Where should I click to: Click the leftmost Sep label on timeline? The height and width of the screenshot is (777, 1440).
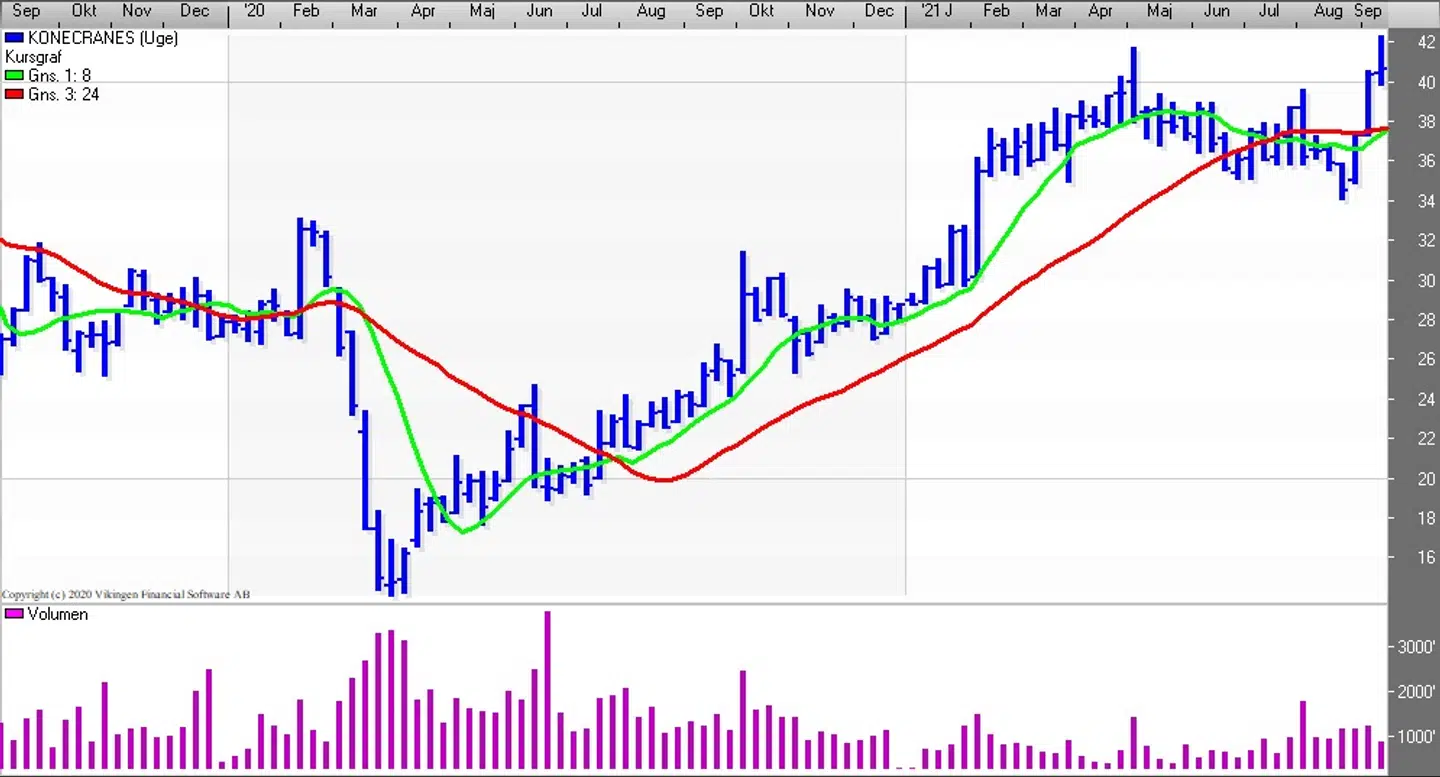coord(26,11)
